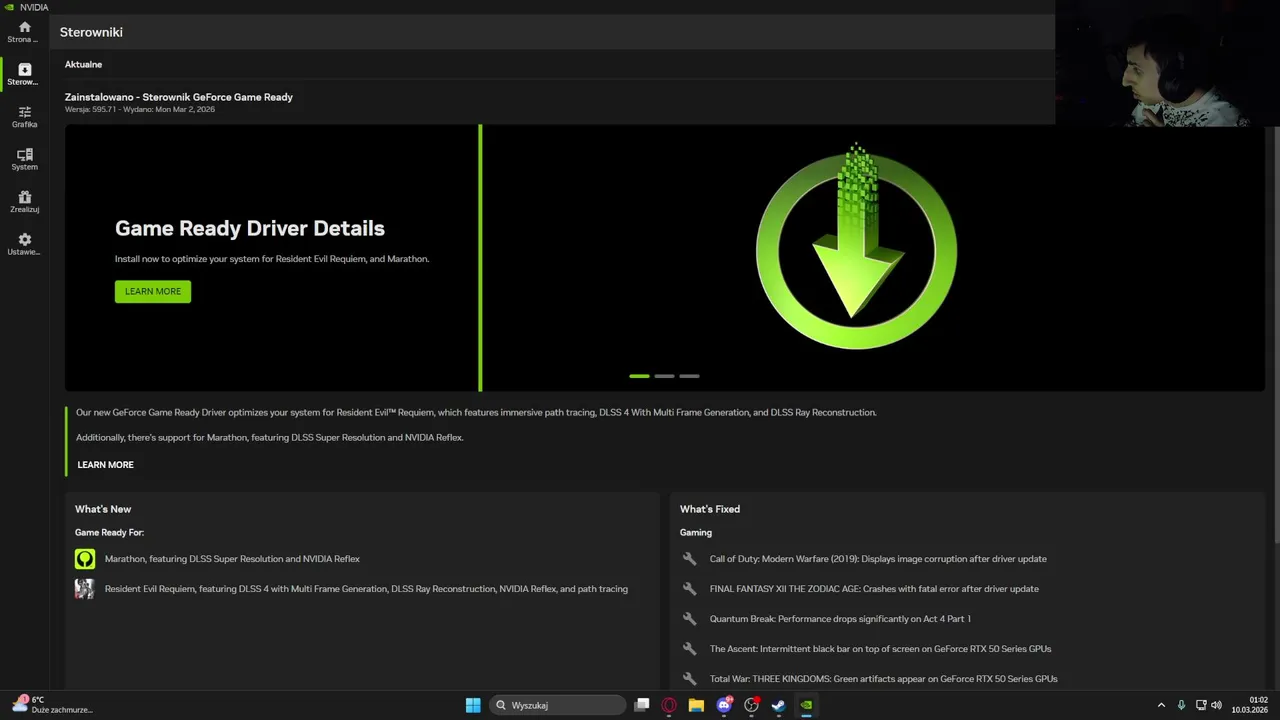Open Opera browser from the taskbar

pyautogui.click(x=669, y=705)
